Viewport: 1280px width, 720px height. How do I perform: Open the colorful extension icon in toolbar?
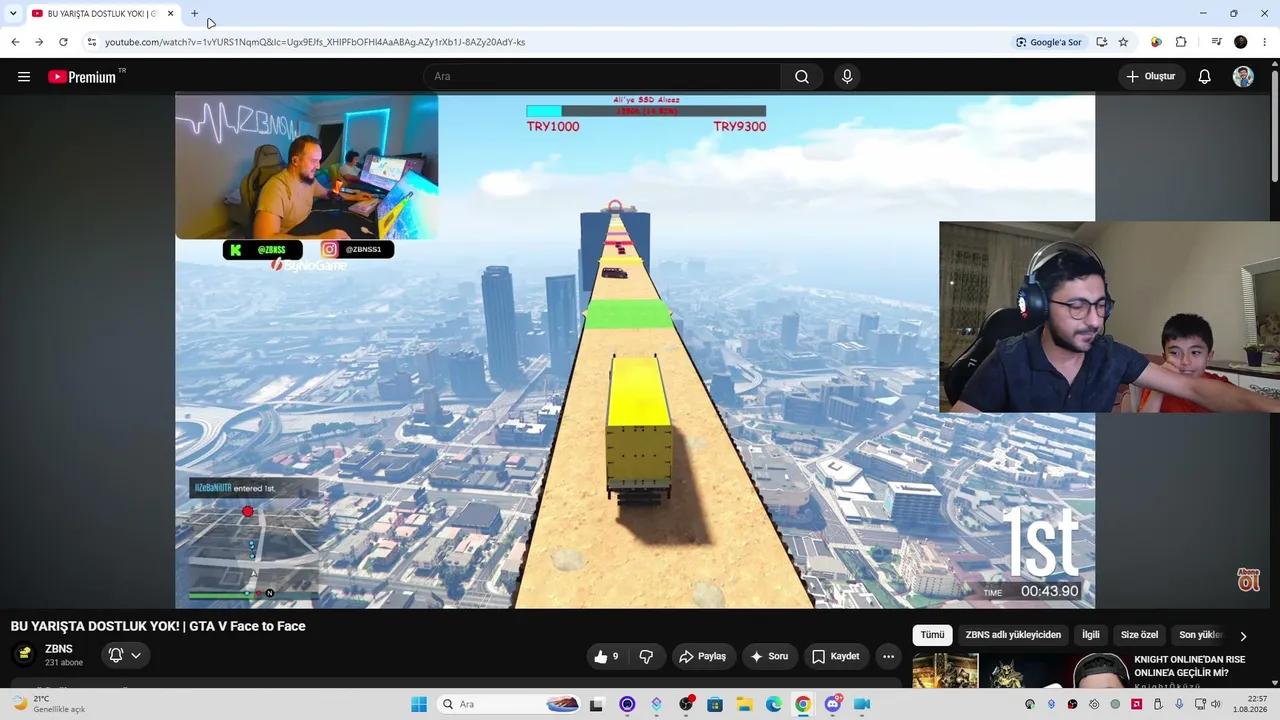coord(1156,42)
